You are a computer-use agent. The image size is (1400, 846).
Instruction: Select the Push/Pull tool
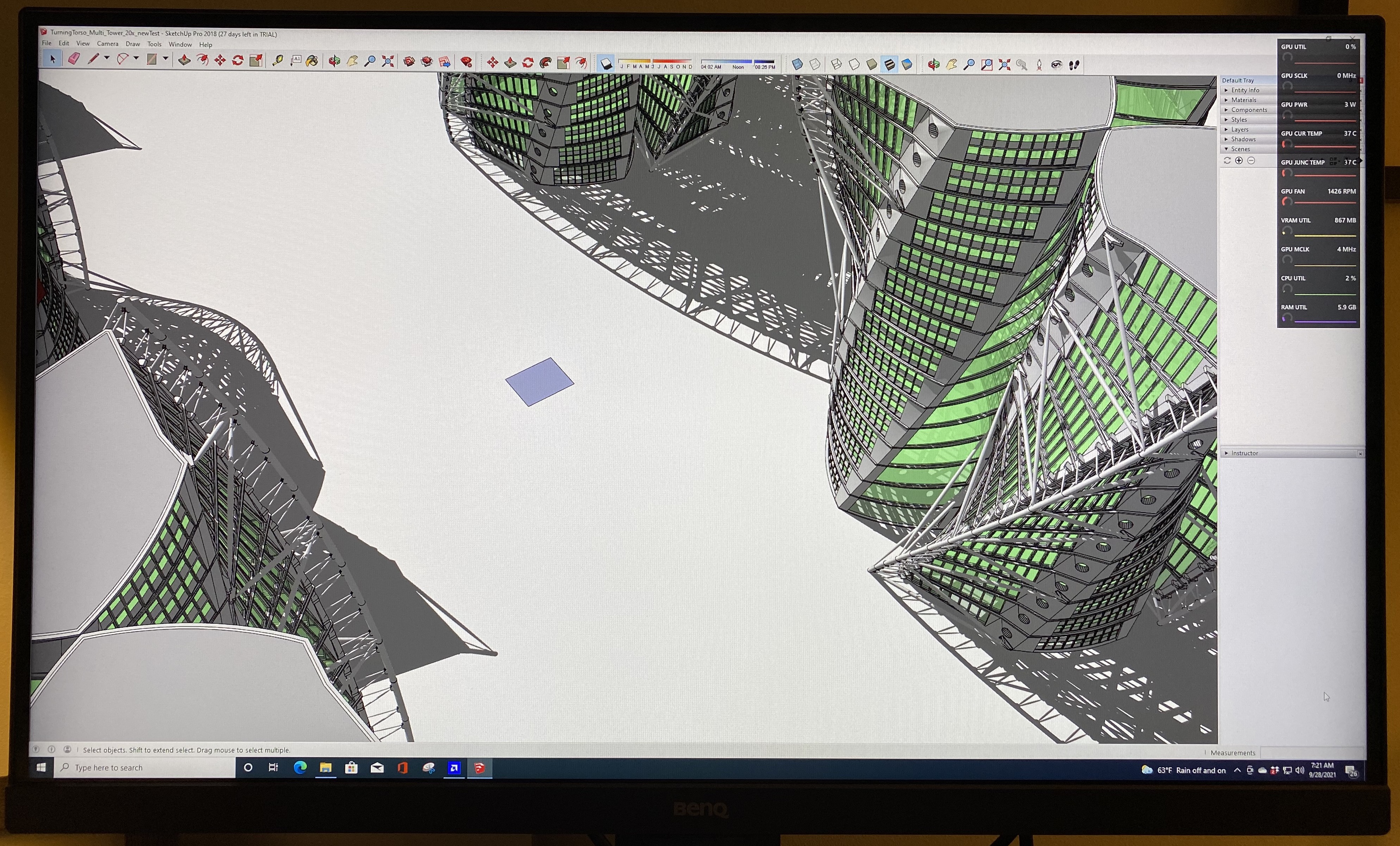coord(184,59)
